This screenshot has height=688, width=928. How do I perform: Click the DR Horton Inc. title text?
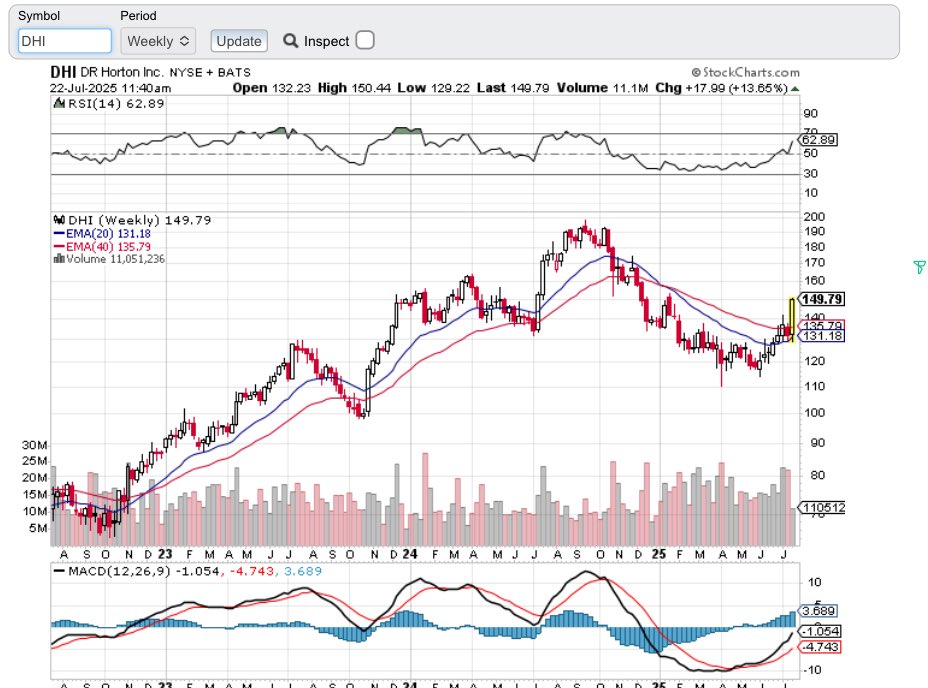click(121, 72)
